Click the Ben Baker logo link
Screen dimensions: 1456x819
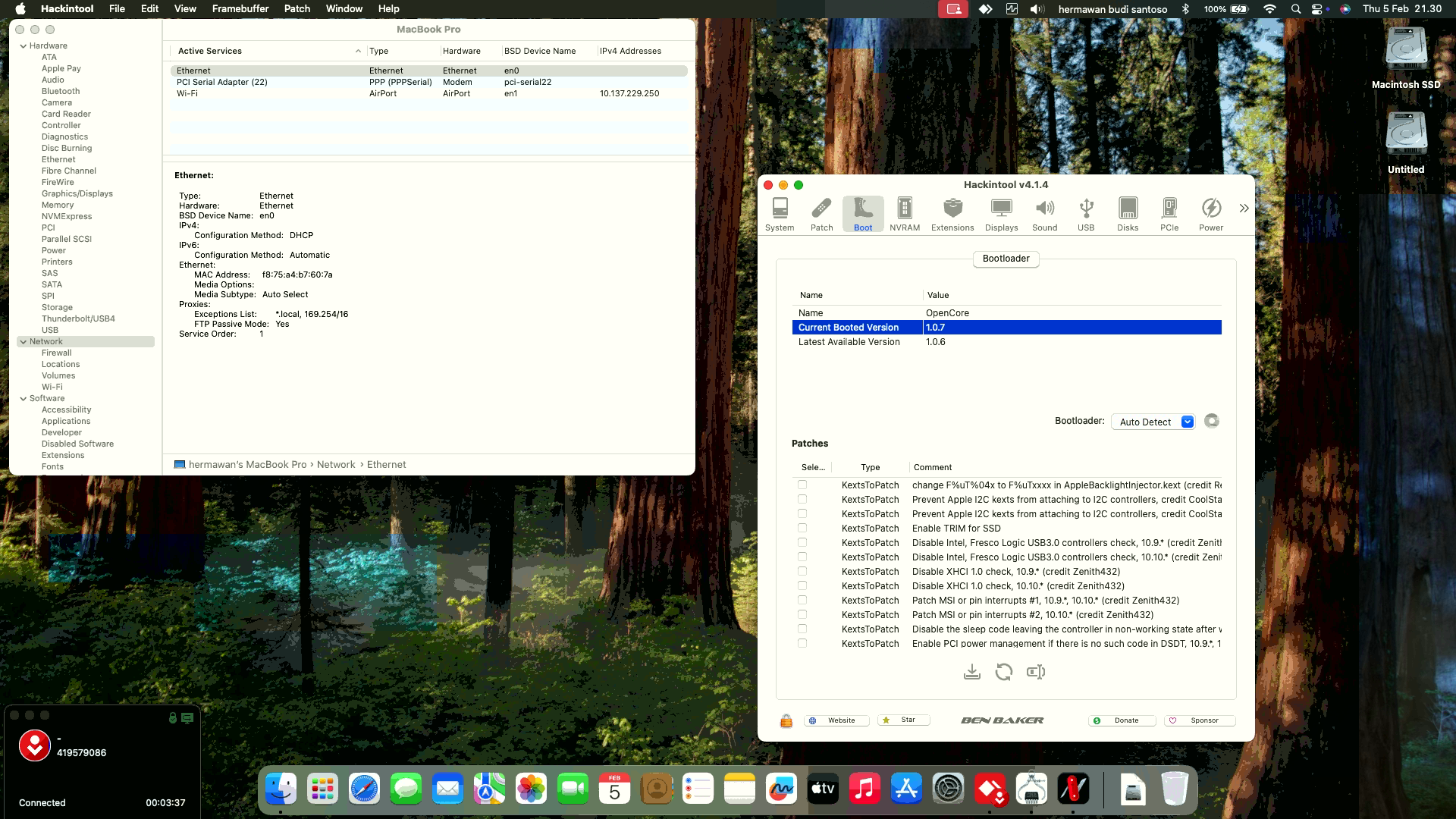click(1003, 720)
